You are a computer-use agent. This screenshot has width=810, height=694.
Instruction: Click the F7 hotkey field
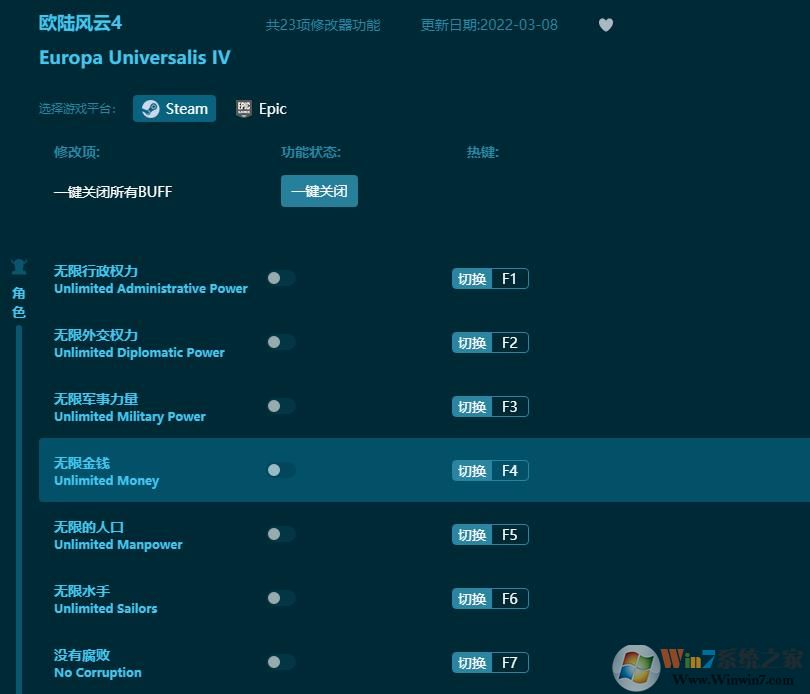(x=510, y=663)
